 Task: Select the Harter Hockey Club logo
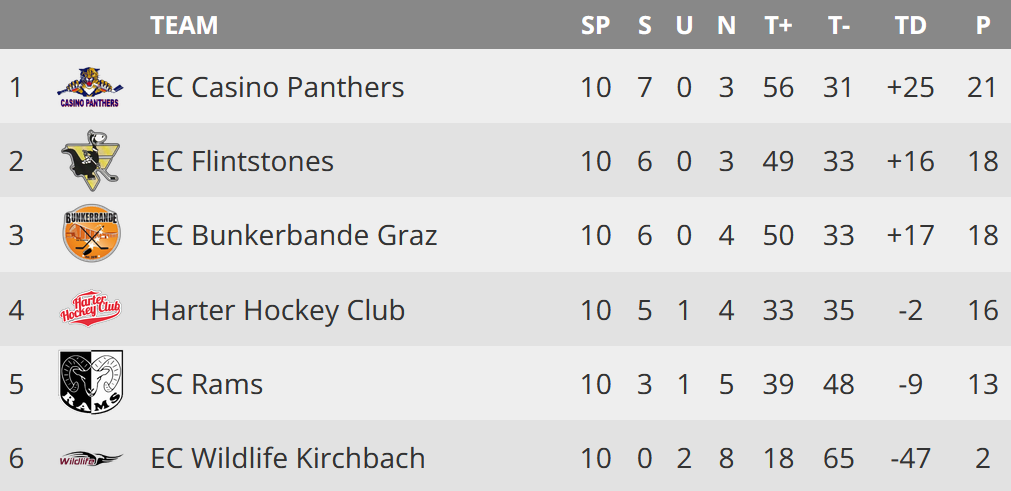(91, 308)
